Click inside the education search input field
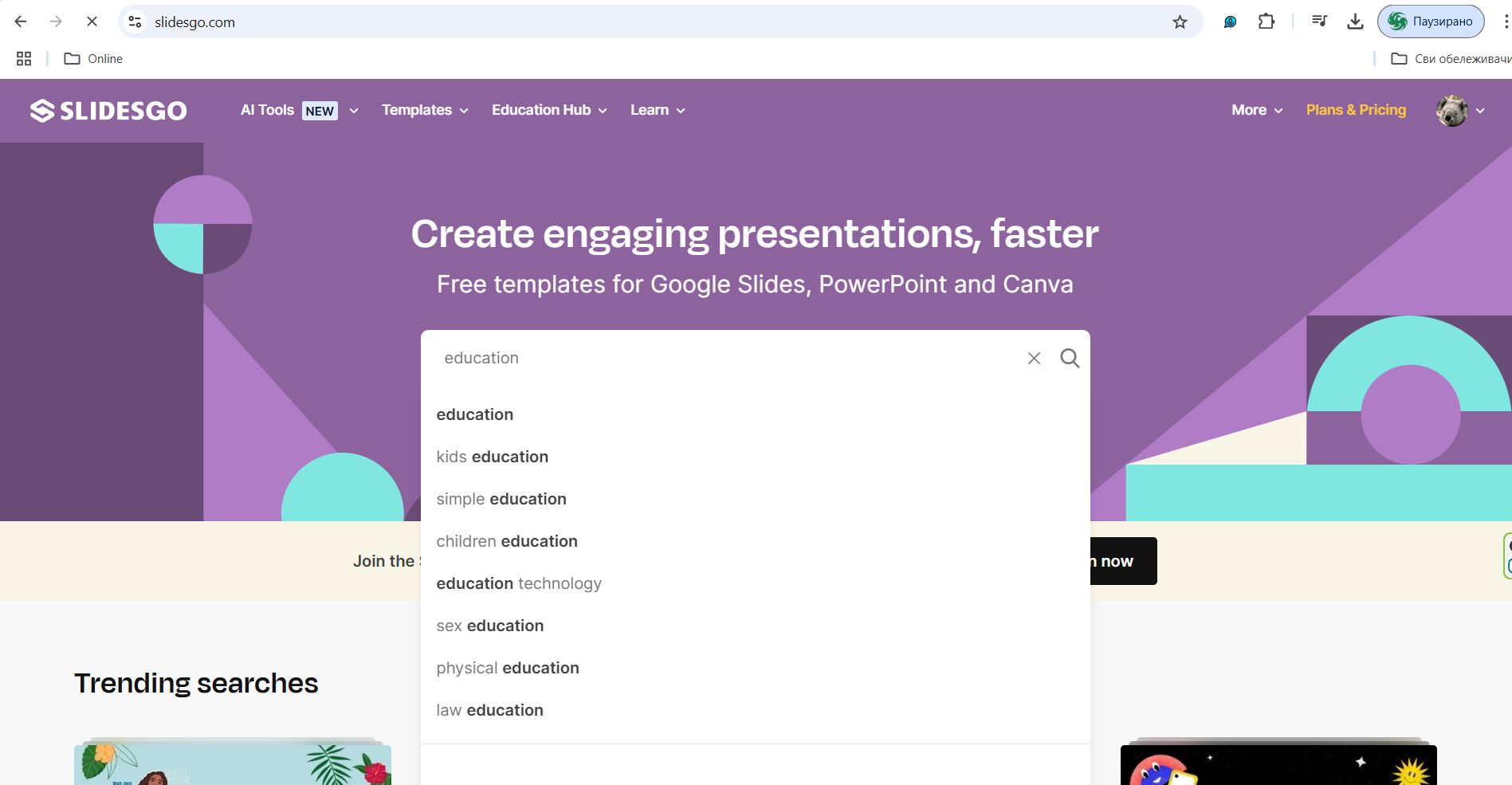Viewport: 1512px width, 785px height. [x=717, y=359]
